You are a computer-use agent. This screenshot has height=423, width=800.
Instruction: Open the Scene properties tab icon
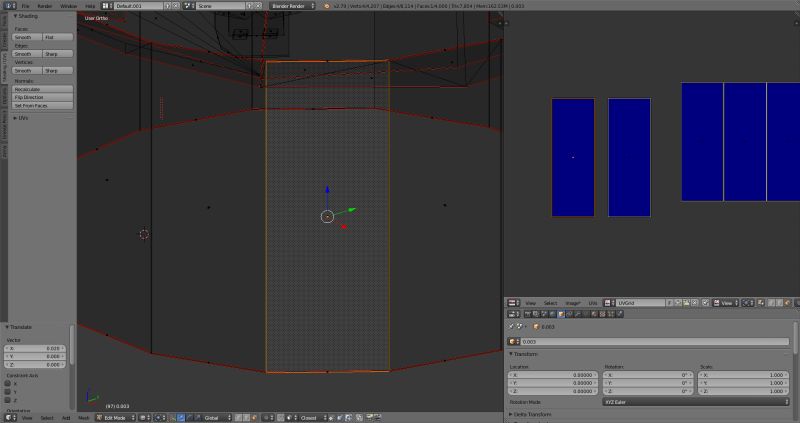pos(544,314)
